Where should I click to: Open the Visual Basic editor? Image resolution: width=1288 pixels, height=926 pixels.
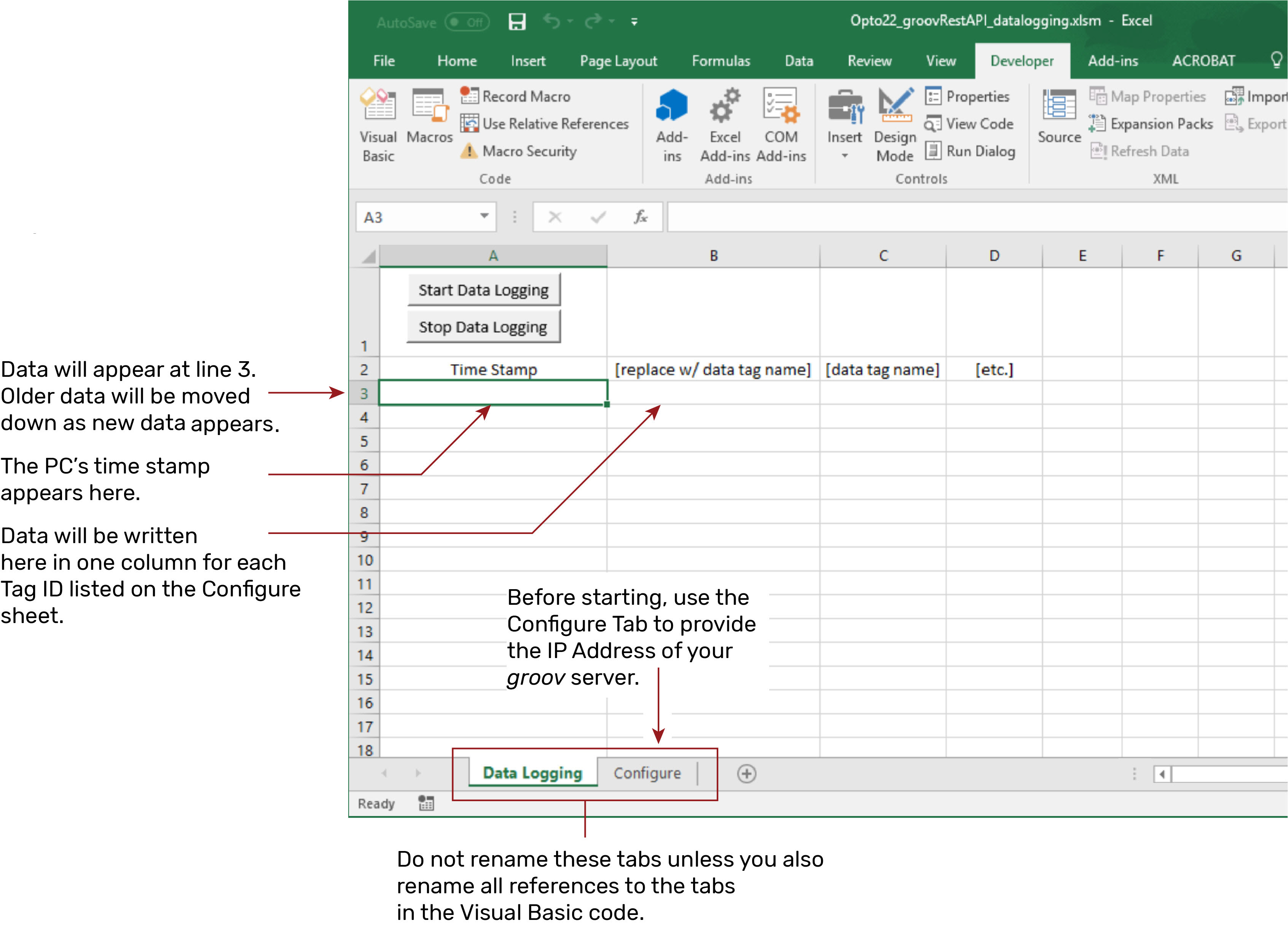pos(378,126)
